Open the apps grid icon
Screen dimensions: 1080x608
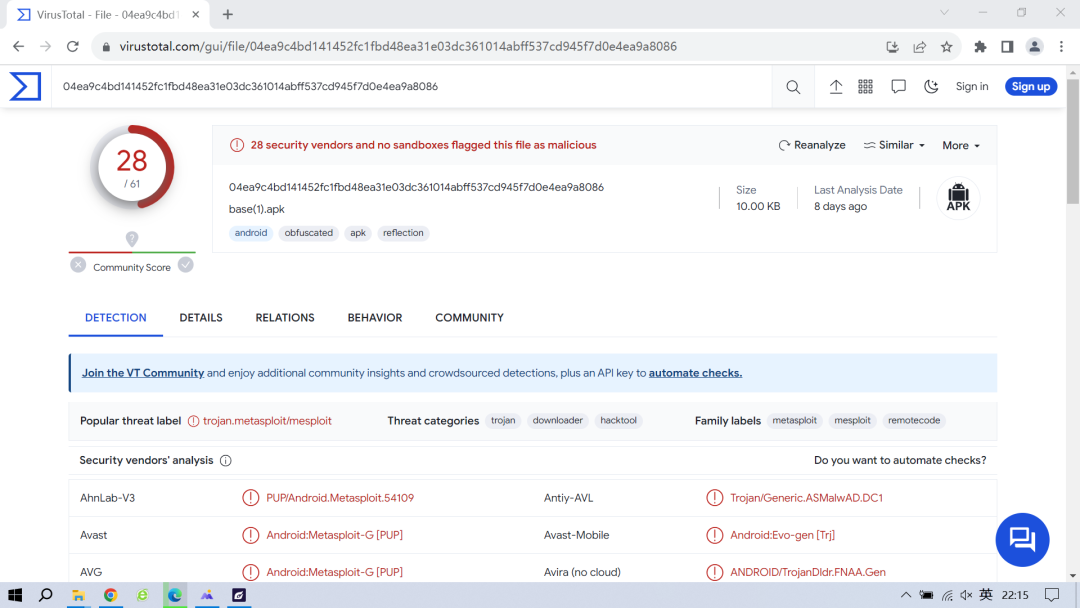pos(865,87)
